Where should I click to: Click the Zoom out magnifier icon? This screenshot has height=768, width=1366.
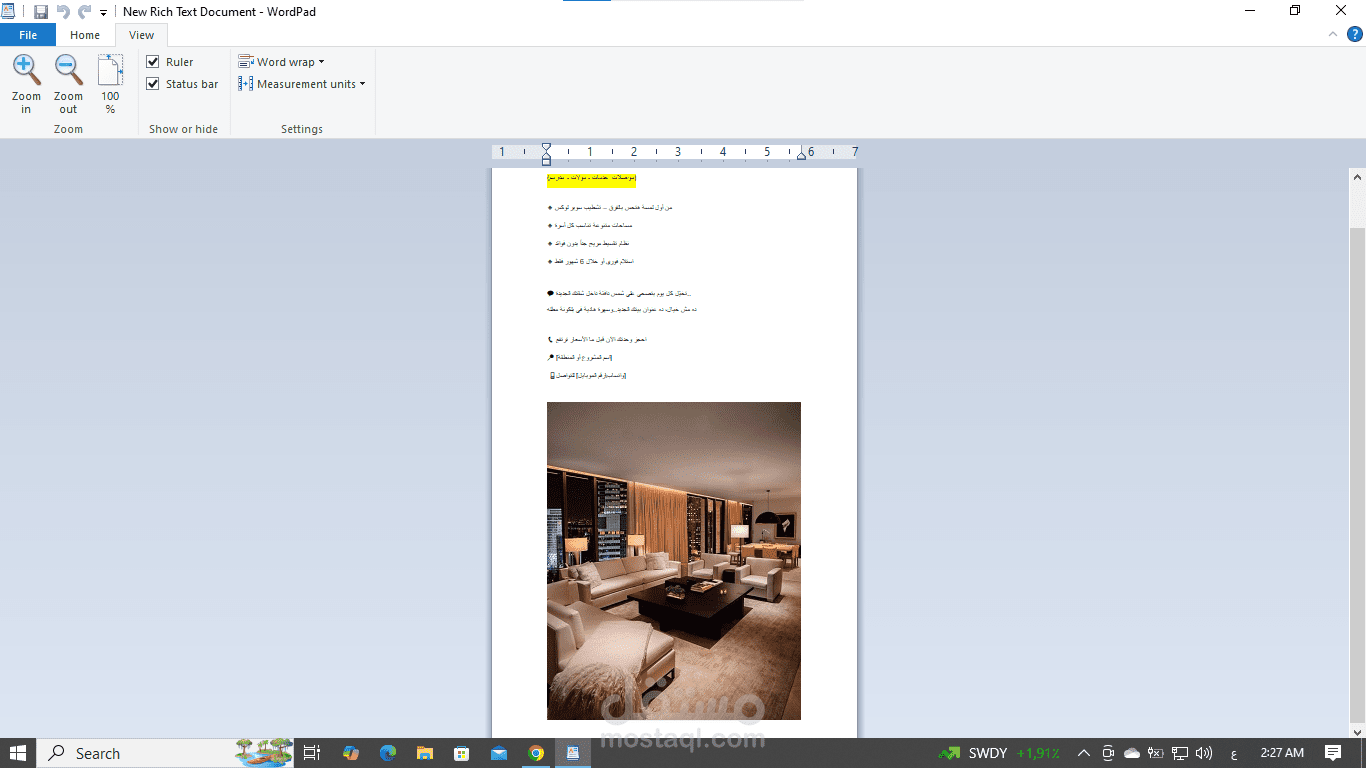(x=68, y=70)
